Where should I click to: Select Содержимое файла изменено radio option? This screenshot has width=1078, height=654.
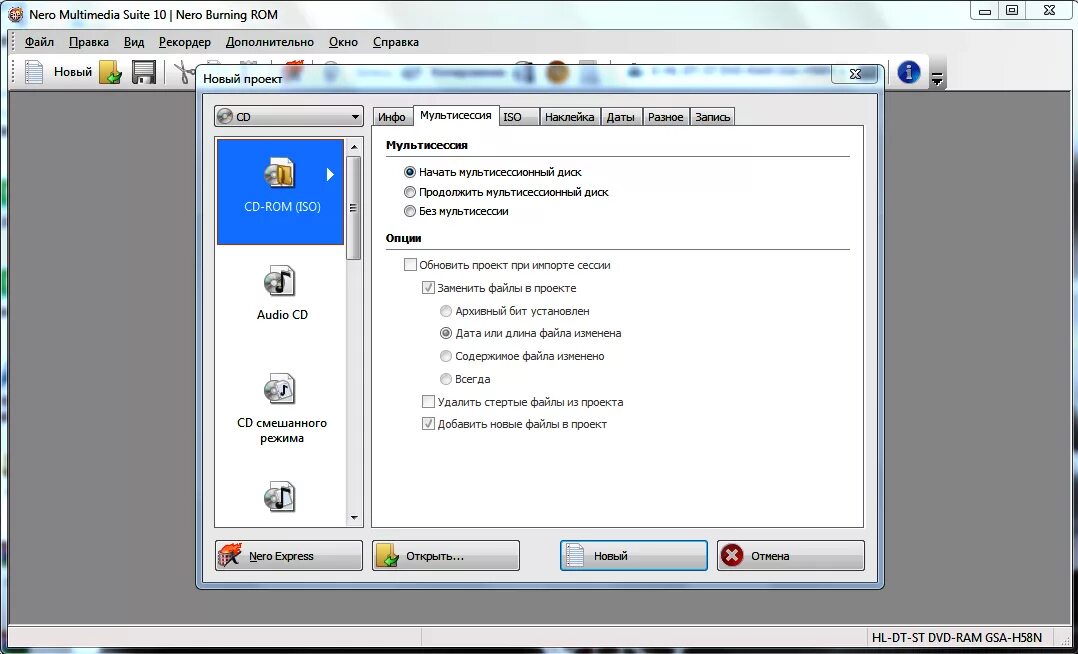pos(446,356)
